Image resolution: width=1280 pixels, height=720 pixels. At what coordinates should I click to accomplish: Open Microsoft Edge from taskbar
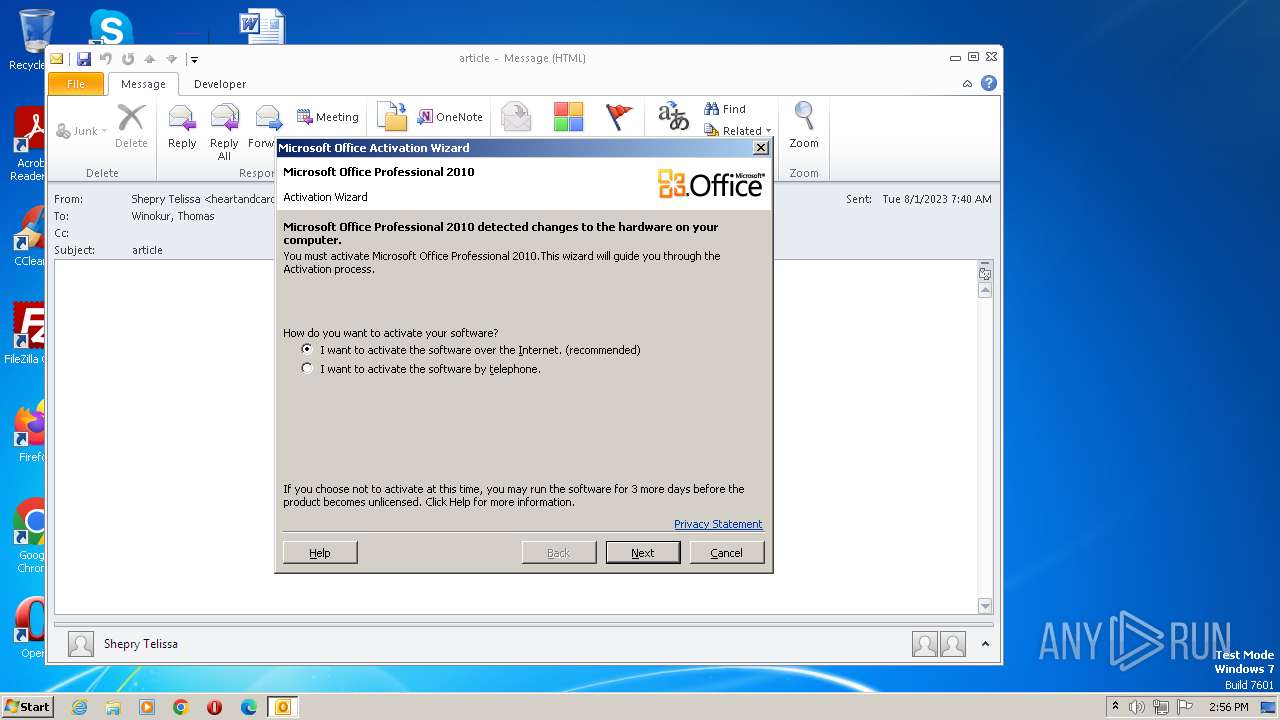click(x=249, y=707)
